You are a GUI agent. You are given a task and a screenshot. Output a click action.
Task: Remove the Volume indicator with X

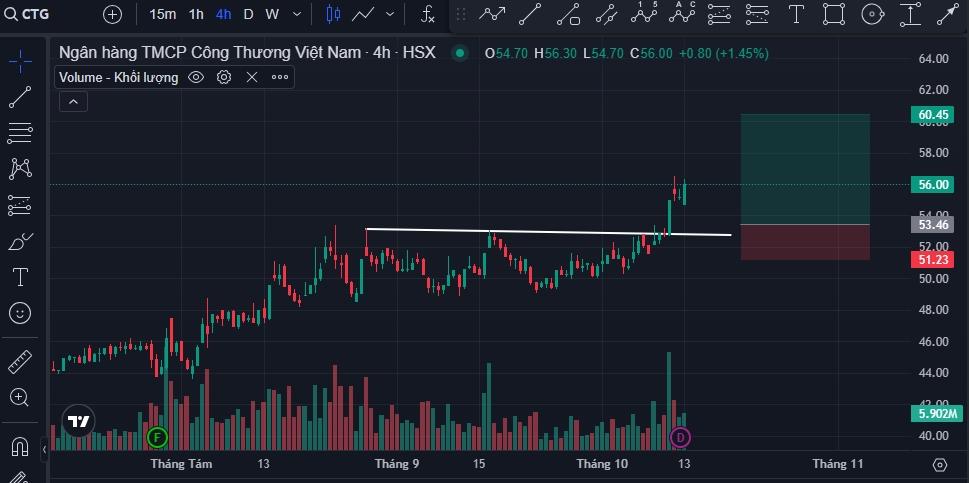pos(252,77)
